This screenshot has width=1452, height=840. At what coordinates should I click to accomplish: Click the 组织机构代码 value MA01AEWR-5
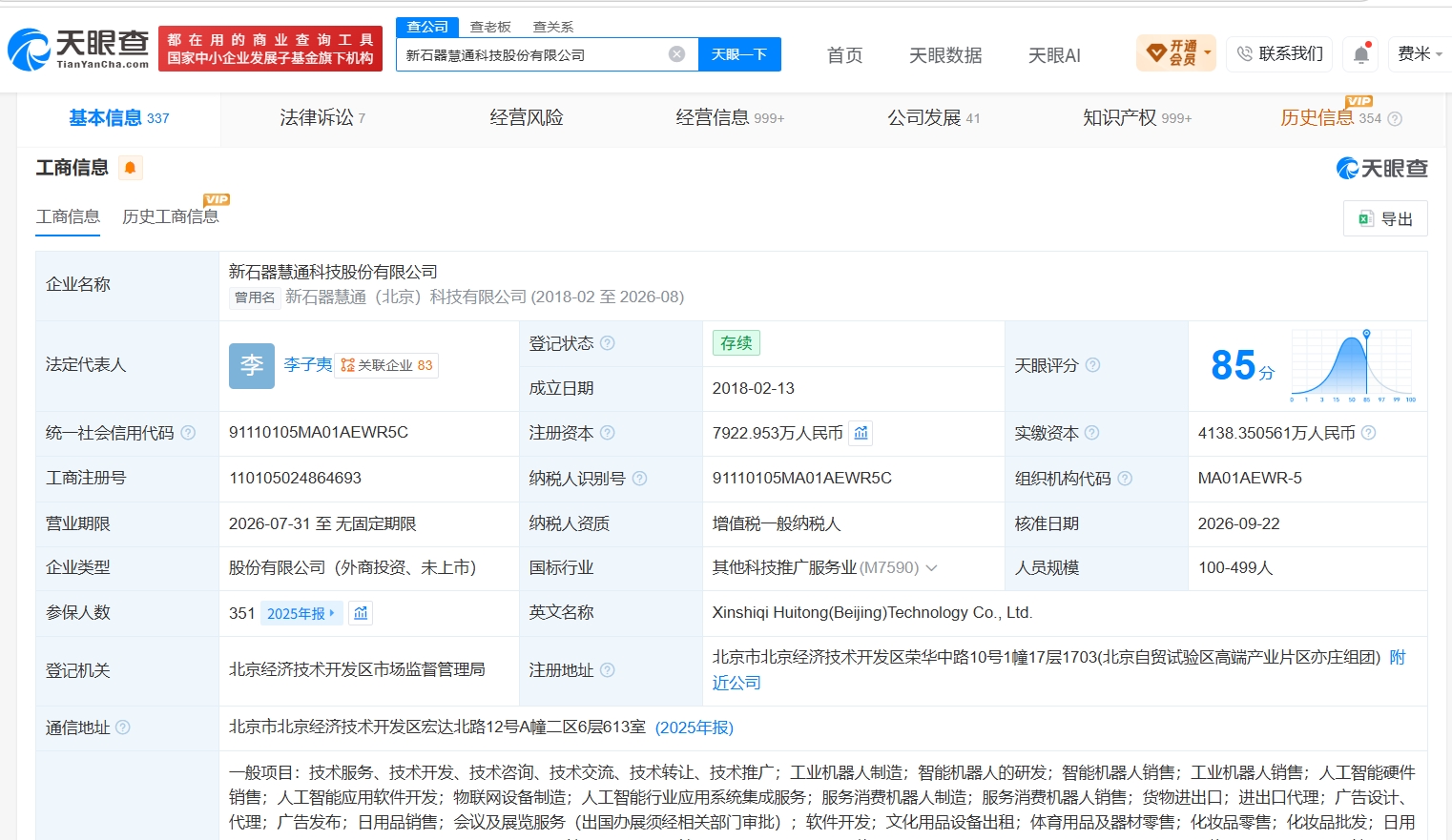point(1250,479)
